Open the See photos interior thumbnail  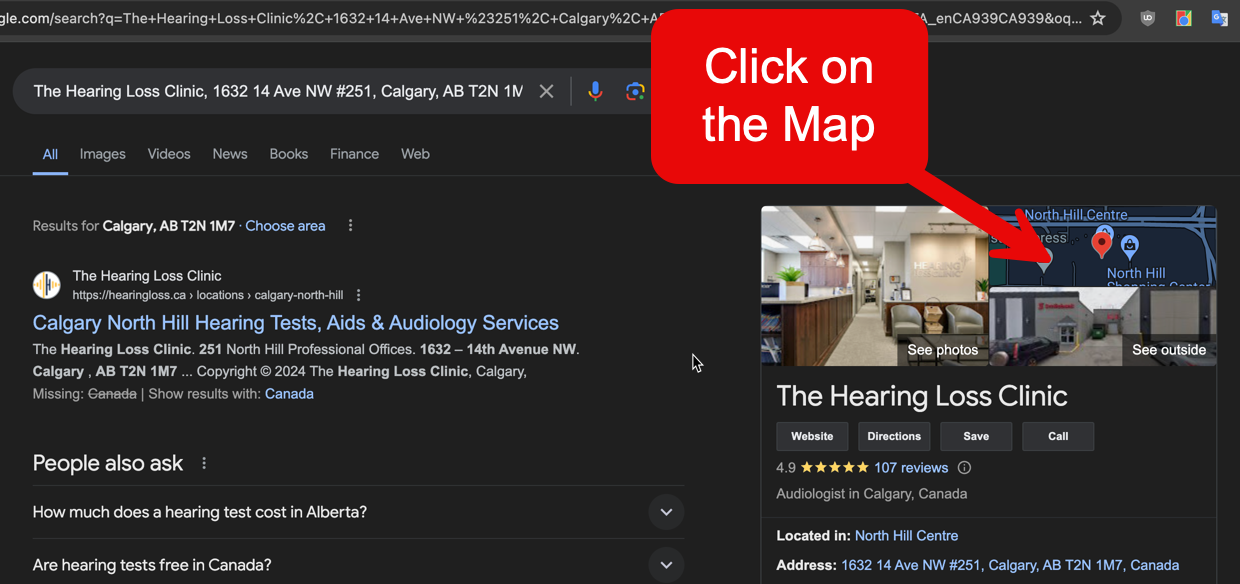tap(875, 286)
